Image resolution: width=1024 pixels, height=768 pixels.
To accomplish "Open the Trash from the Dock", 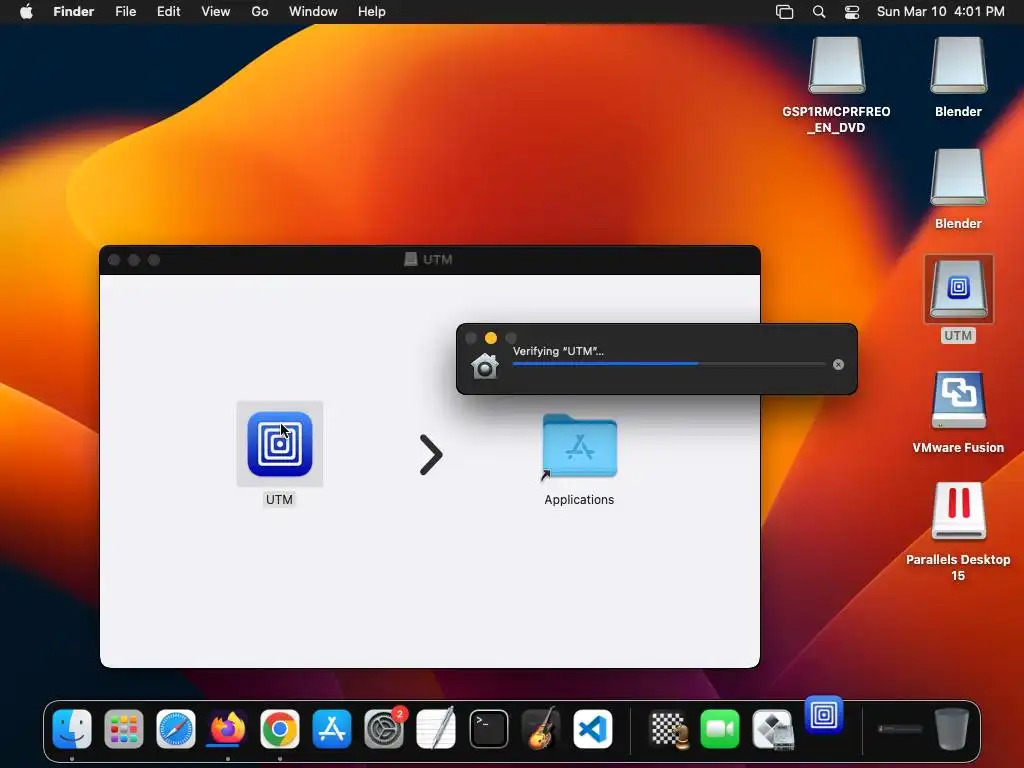I will coord(952,729).
